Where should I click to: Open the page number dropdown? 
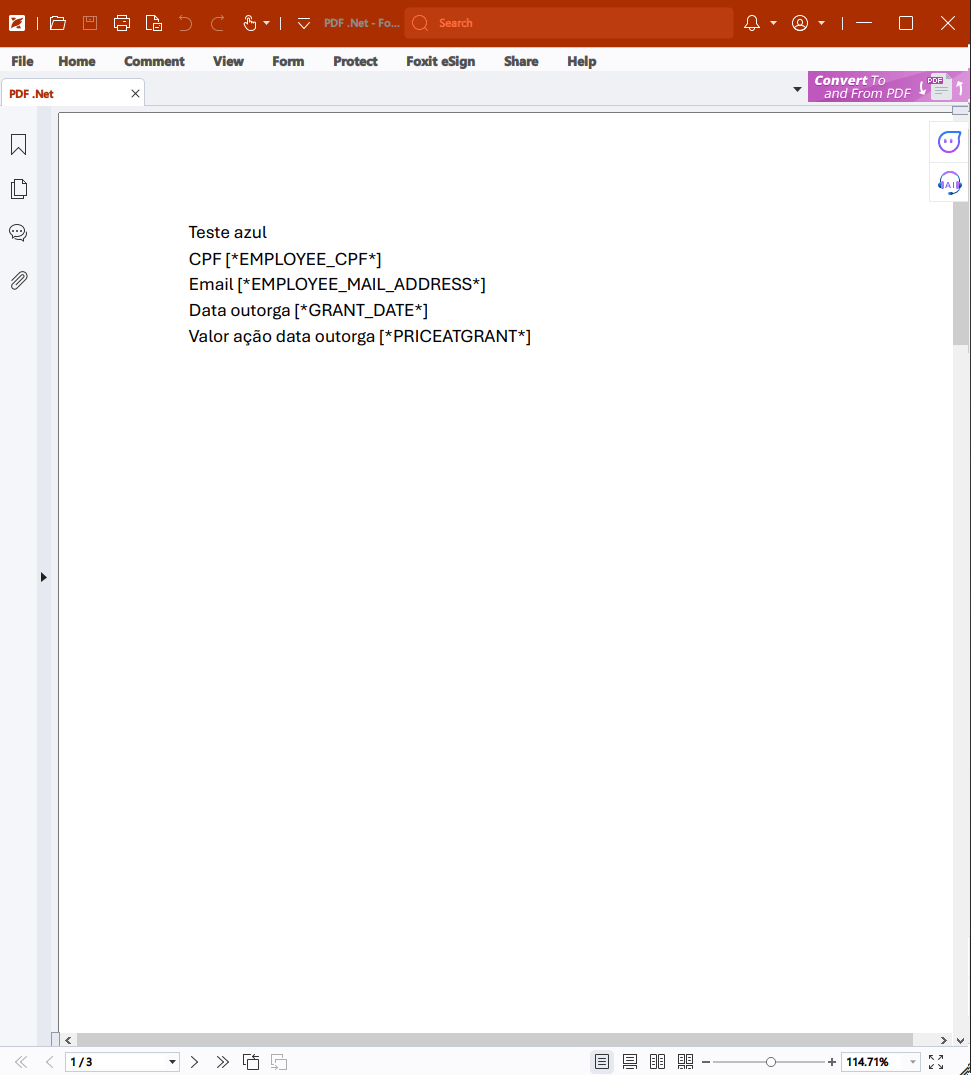(x=171, y=1061)
